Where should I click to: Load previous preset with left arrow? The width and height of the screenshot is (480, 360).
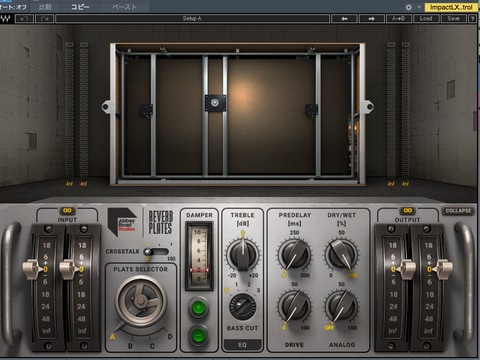click(344, 19)
